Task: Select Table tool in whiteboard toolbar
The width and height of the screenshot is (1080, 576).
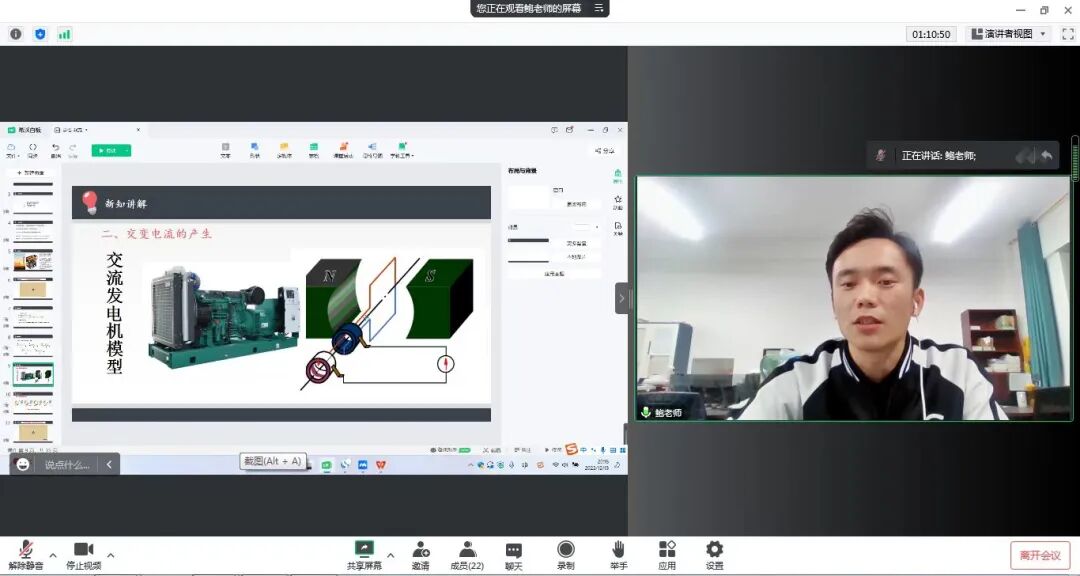Action: click(313, 150)
